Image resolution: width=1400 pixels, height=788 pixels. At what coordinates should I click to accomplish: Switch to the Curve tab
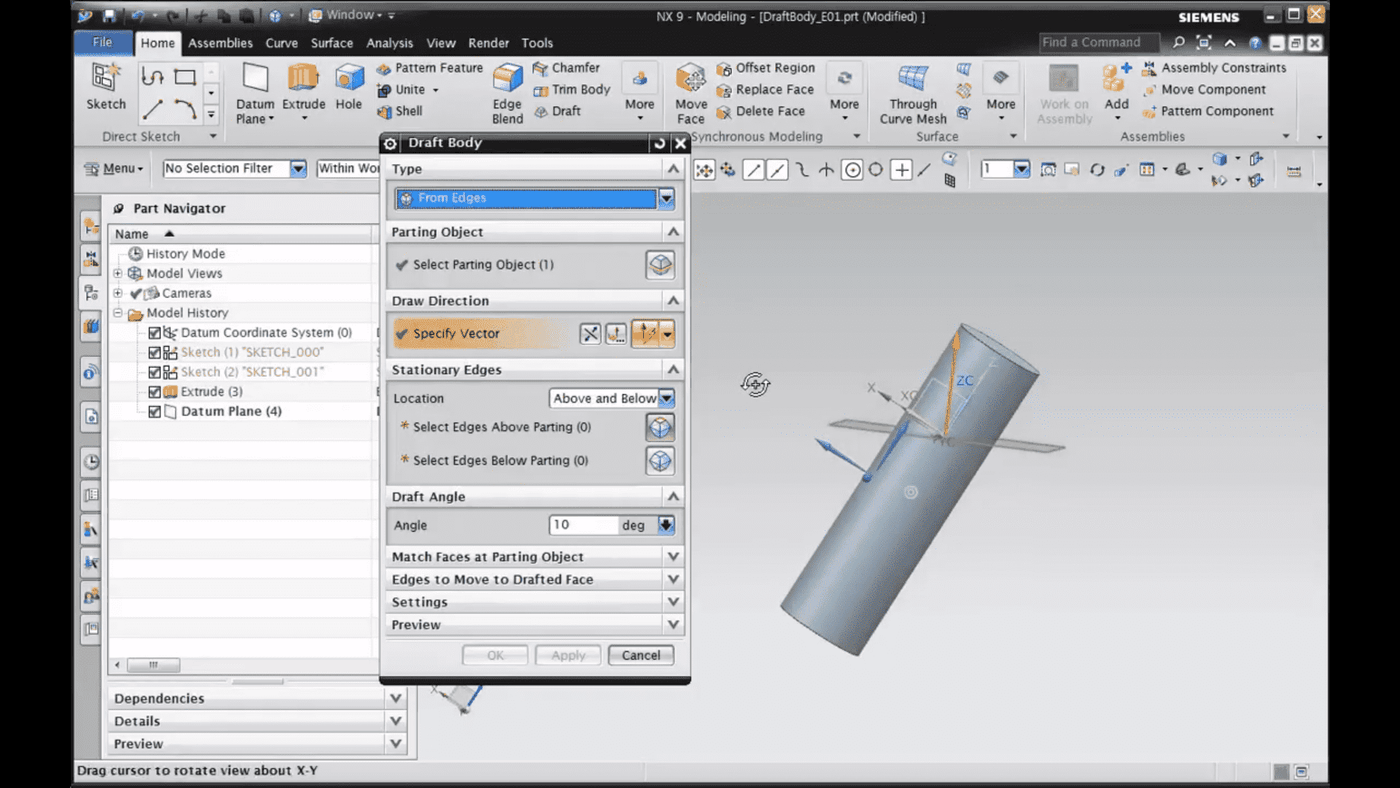pyautogui.click(x=281, y=43)
